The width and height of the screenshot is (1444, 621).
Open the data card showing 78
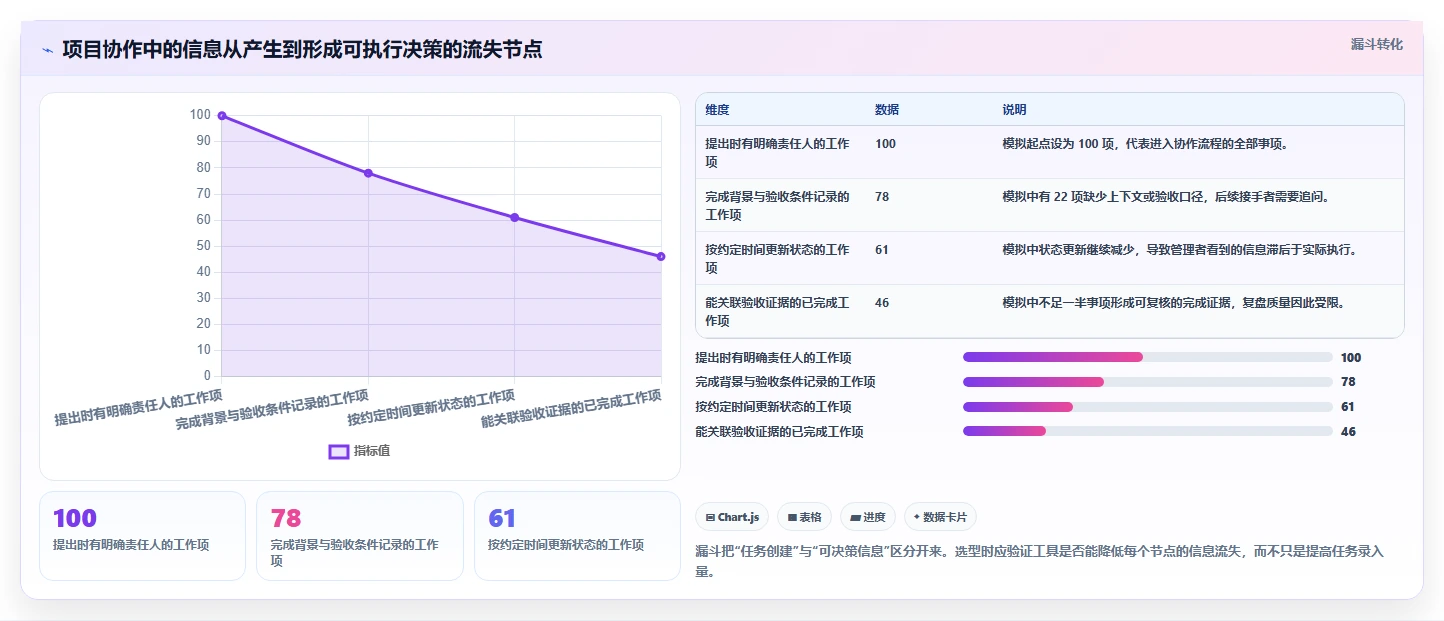click(x=360, y=536)
